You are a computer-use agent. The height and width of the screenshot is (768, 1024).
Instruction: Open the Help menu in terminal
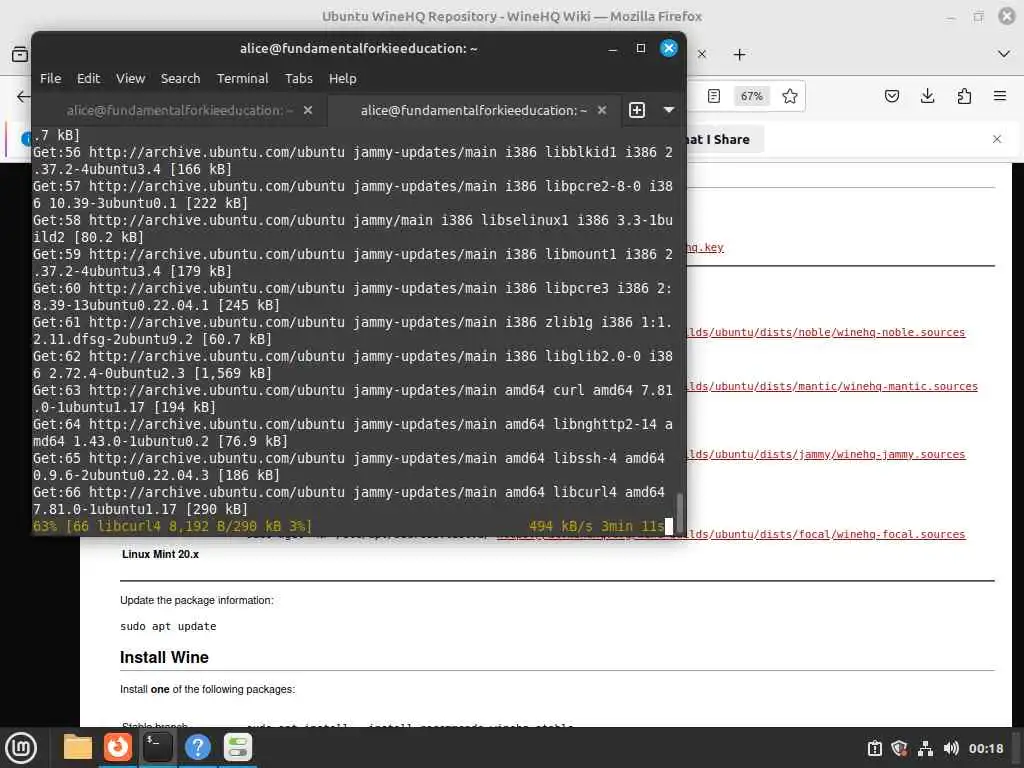(342, 78)
